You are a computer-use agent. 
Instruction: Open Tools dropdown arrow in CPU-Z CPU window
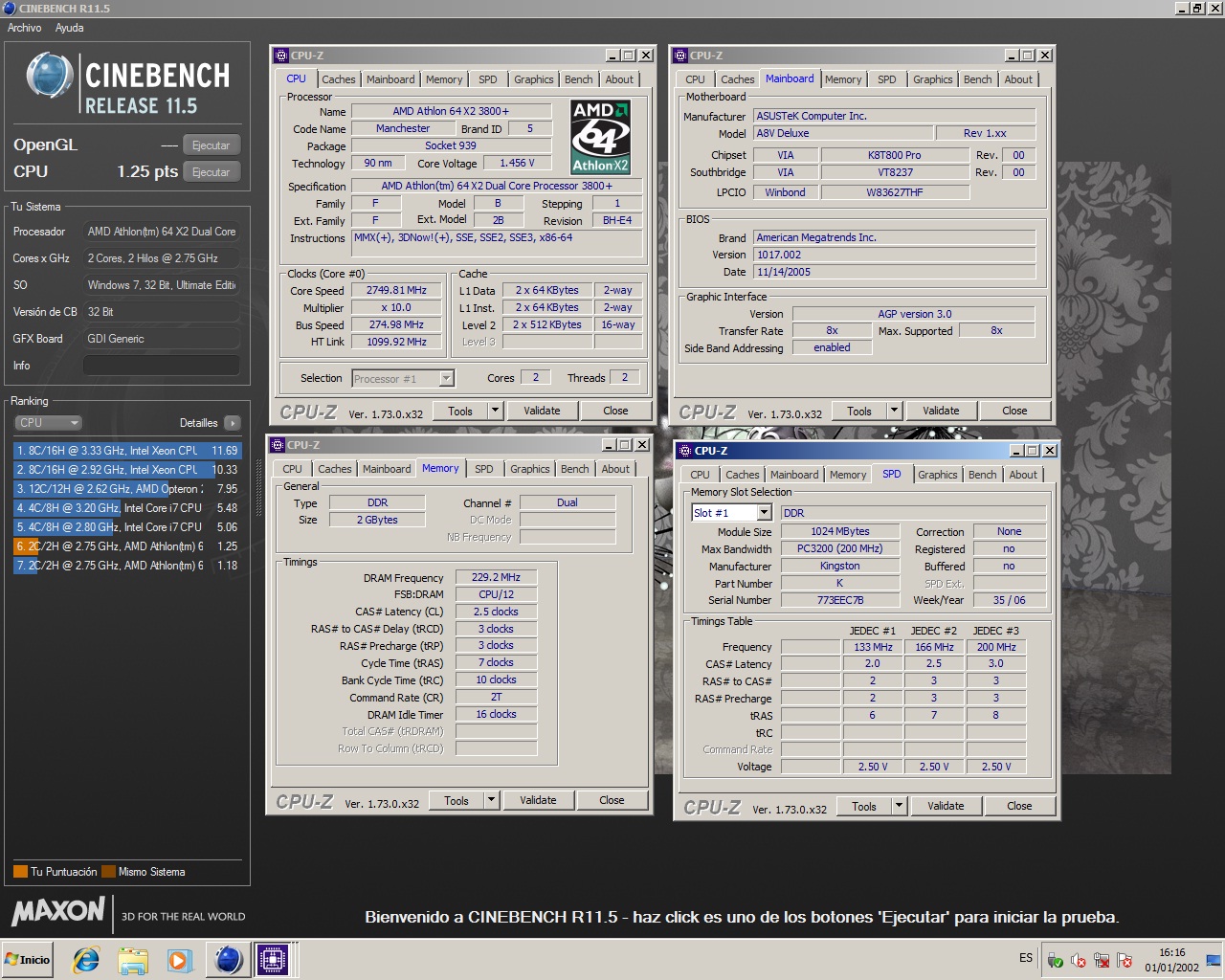(x=495, y=411)
